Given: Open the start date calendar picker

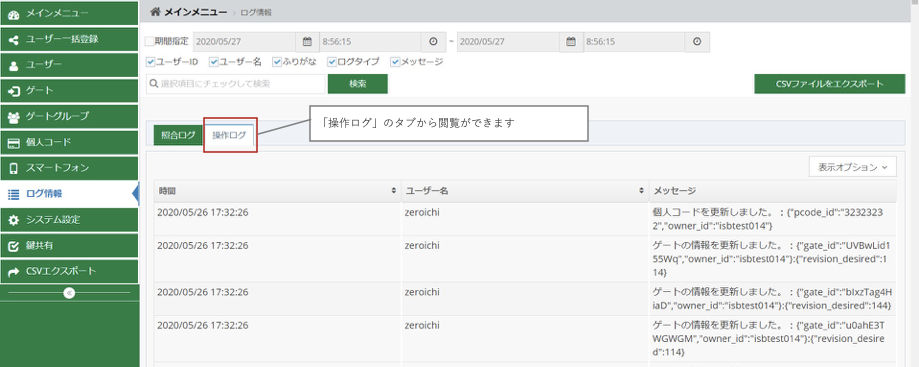Looking at the screenshot, I should pyautogui.click(x=307, y=42).
